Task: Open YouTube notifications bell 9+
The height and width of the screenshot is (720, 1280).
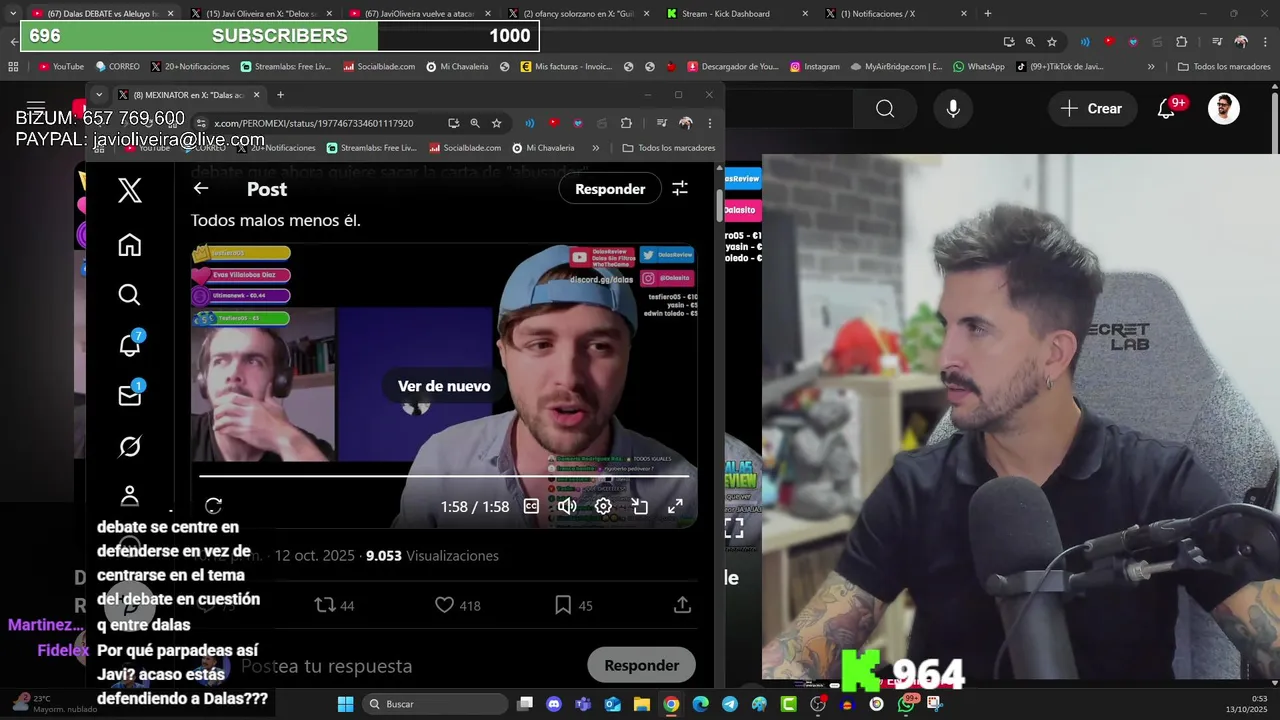Action: pyautogui.click(x=1168, y=108)
